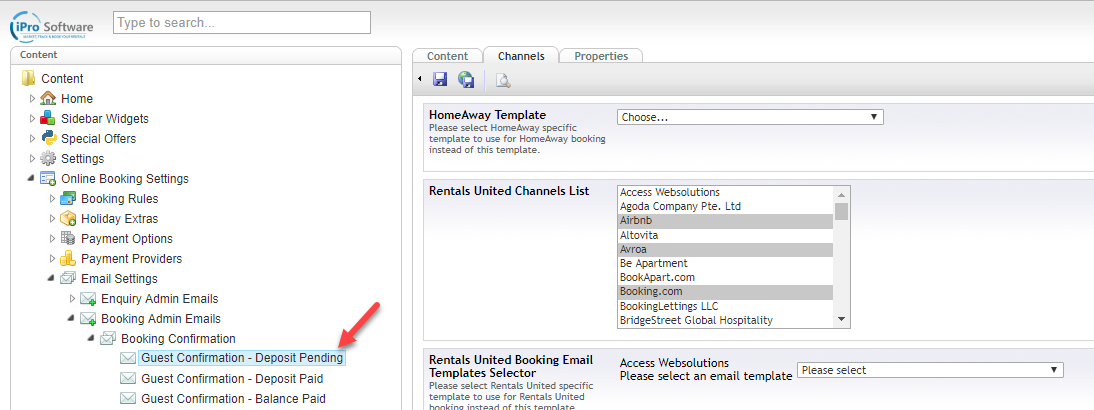Select the Booking Rules tree item label
Viewport: 1094px width, 410px height.
(x=119, y=199)
